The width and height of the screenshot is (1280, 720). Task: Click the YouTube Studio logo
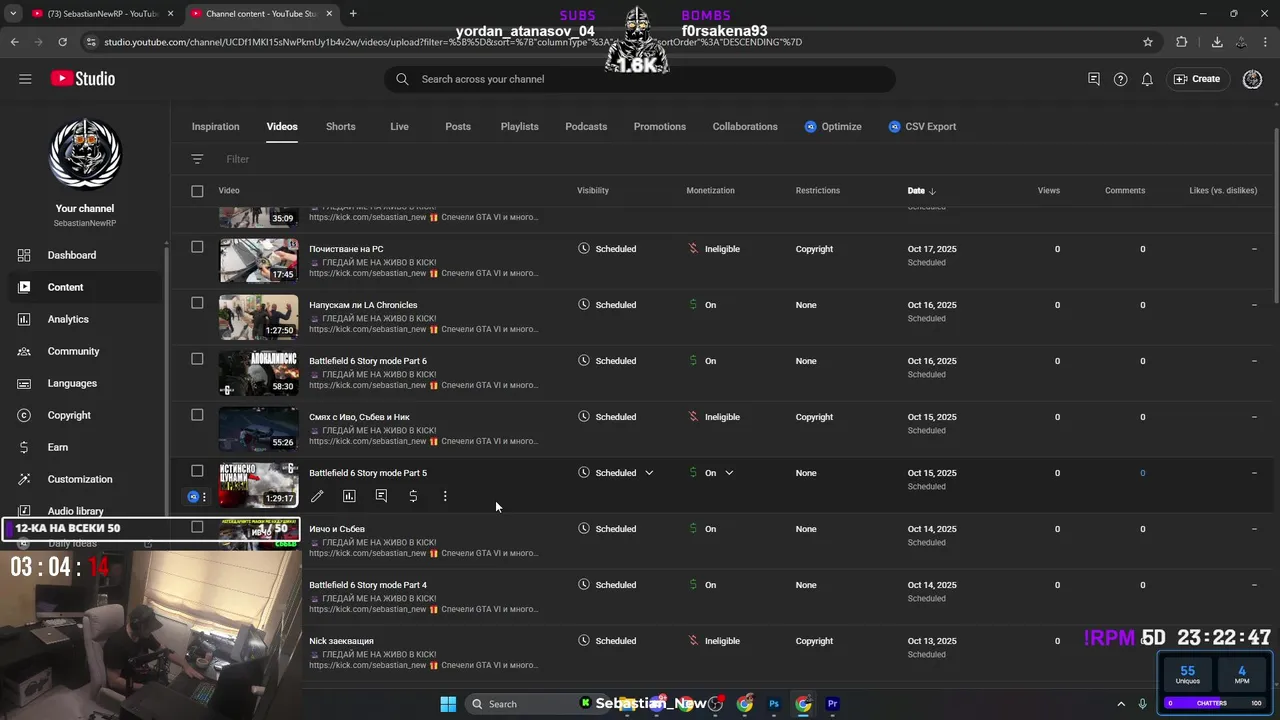pyautogui.click(x=83, y=79)
